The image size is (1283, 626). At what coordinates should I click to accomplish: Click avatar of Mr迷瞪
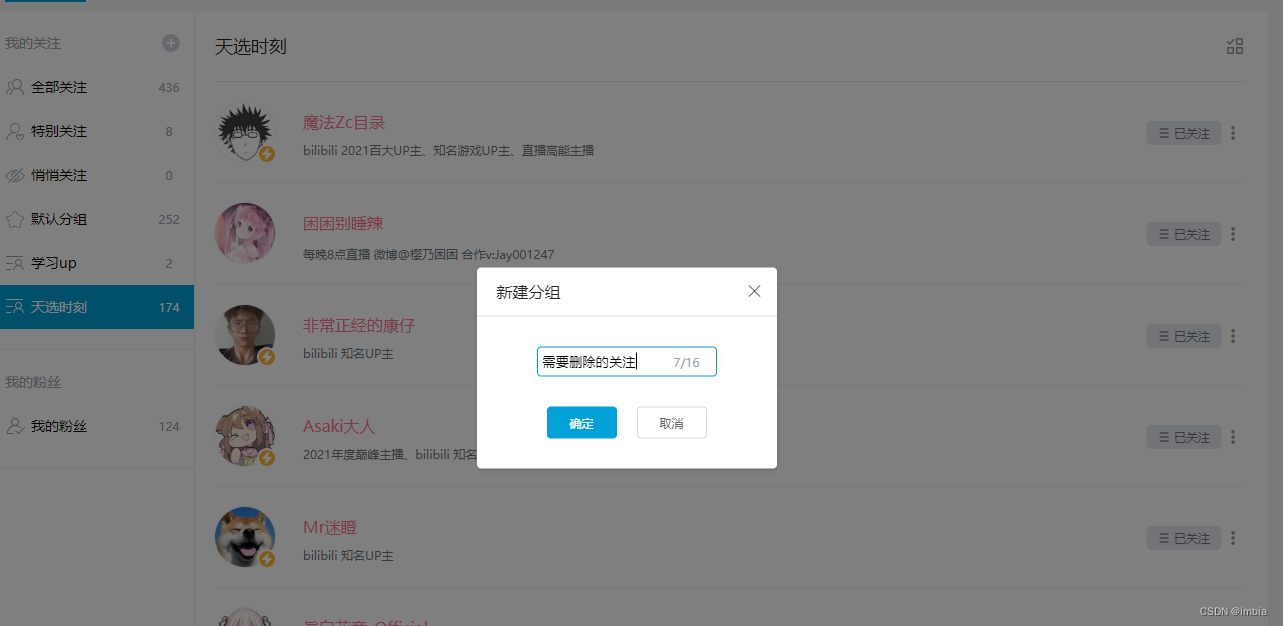pos(245,537)
